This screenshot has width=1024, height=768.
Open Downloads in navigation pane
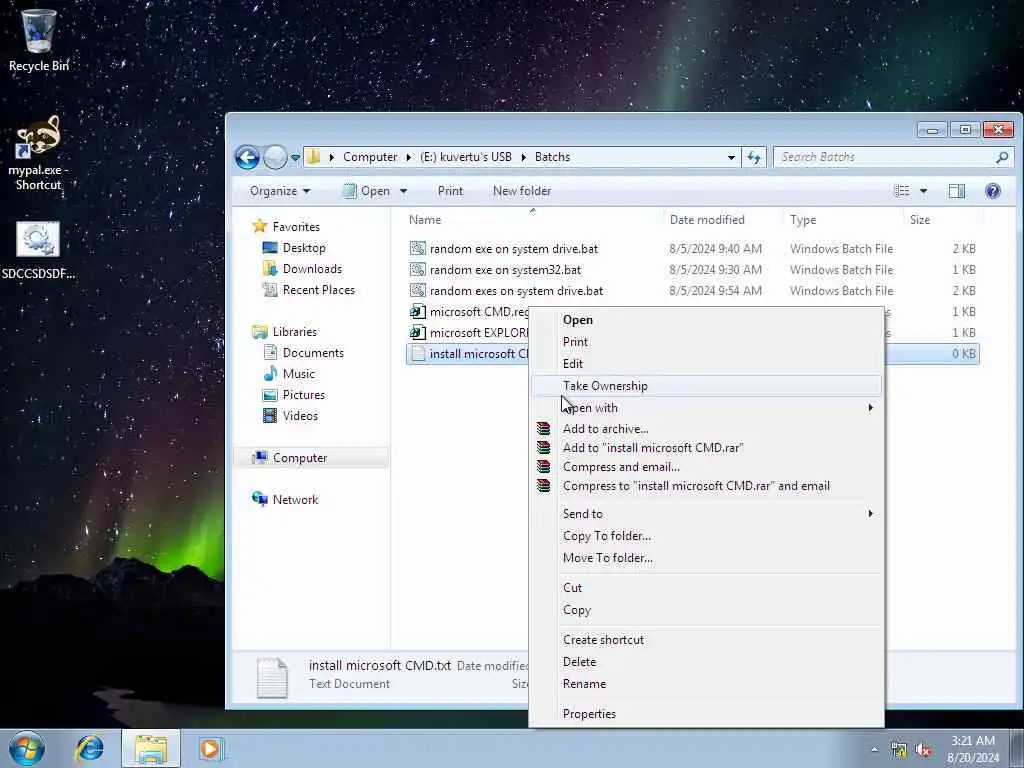coord(302,268)
